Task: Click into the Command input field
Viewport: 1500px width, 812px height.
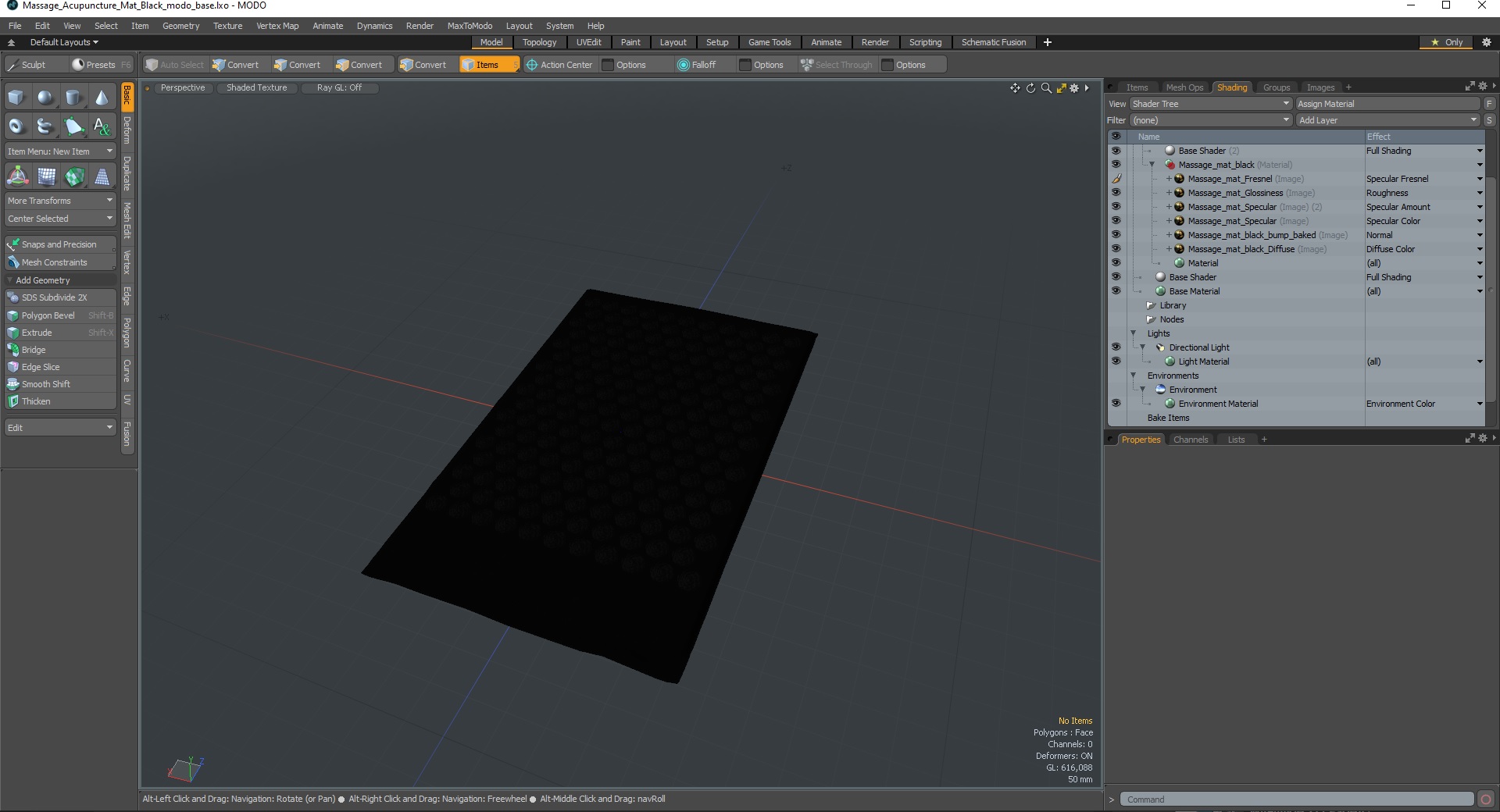Action: [x=1297, y=800]
